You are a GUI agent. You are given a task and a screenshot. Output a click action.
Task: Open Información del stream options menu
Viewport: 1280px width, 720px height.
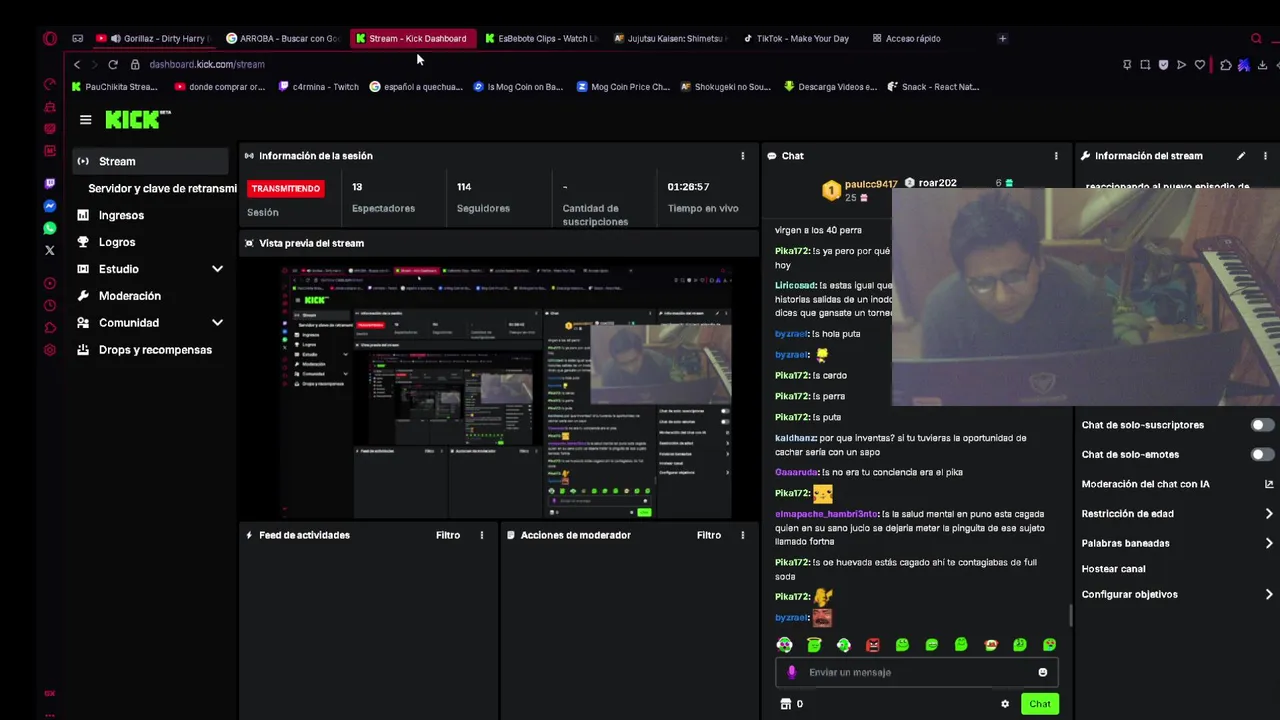[x=1265, y=156]
